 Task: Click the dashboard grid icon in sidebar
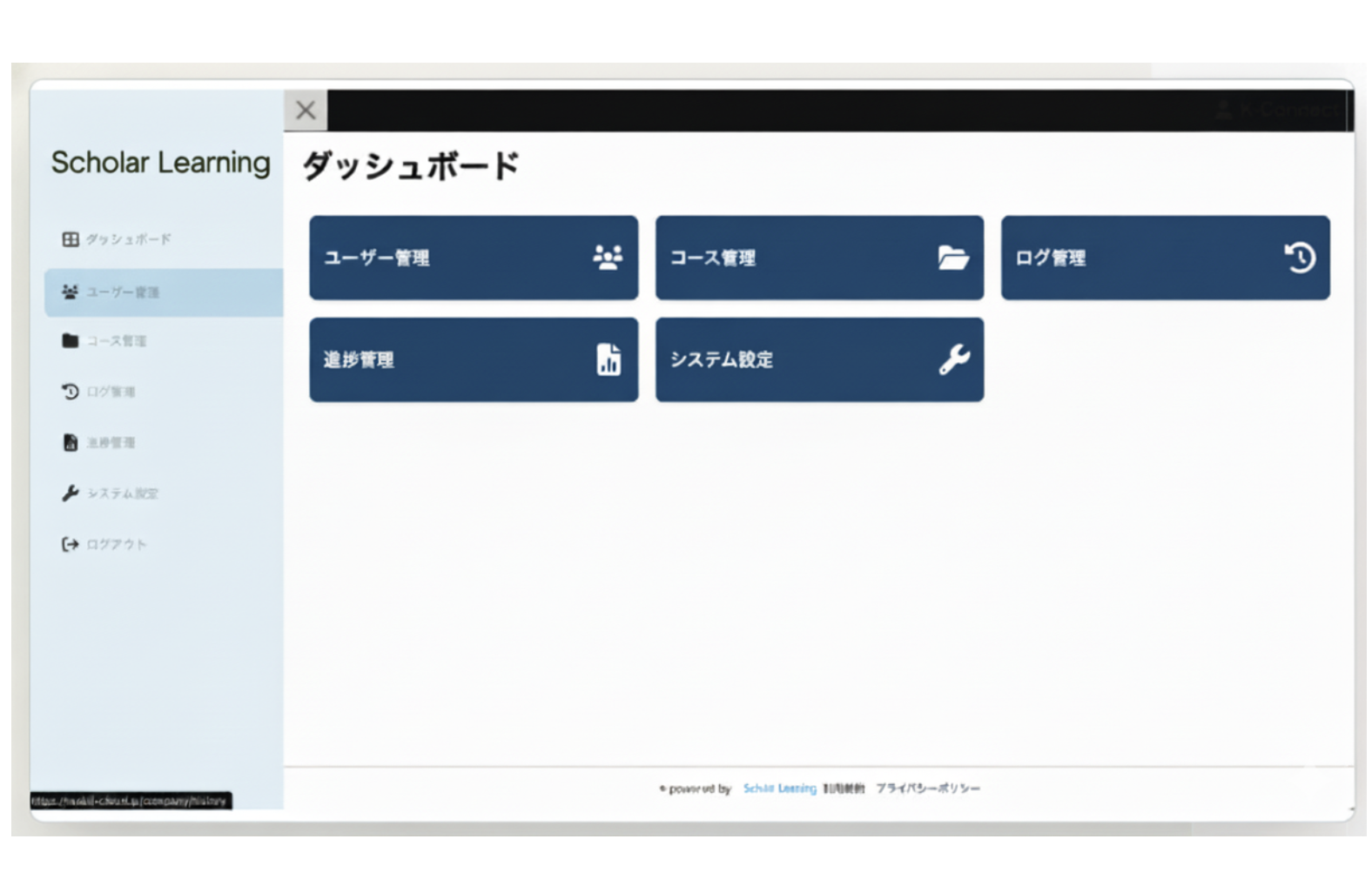(71, 239)
